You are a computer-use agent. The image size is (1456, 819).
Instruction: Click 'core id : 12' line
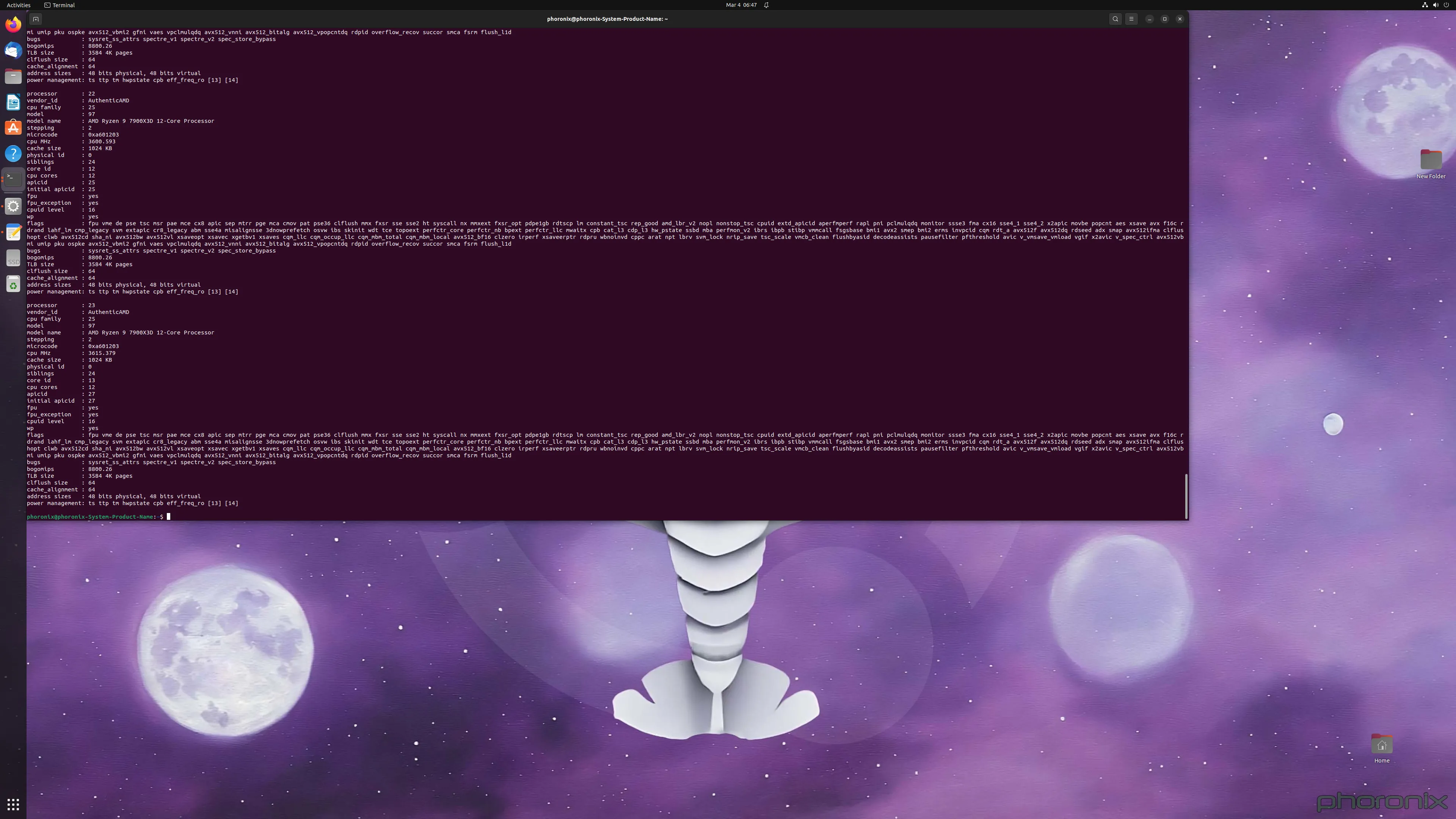coord(61,169)
